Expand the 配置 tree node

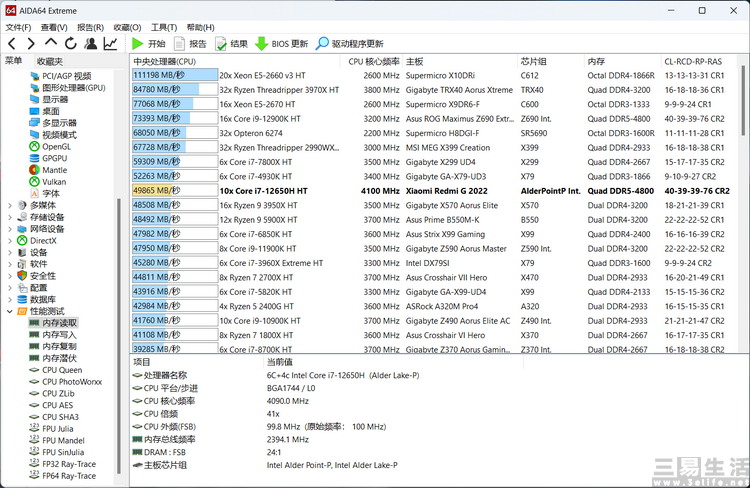pyautogui.click(x=10, y=288)
